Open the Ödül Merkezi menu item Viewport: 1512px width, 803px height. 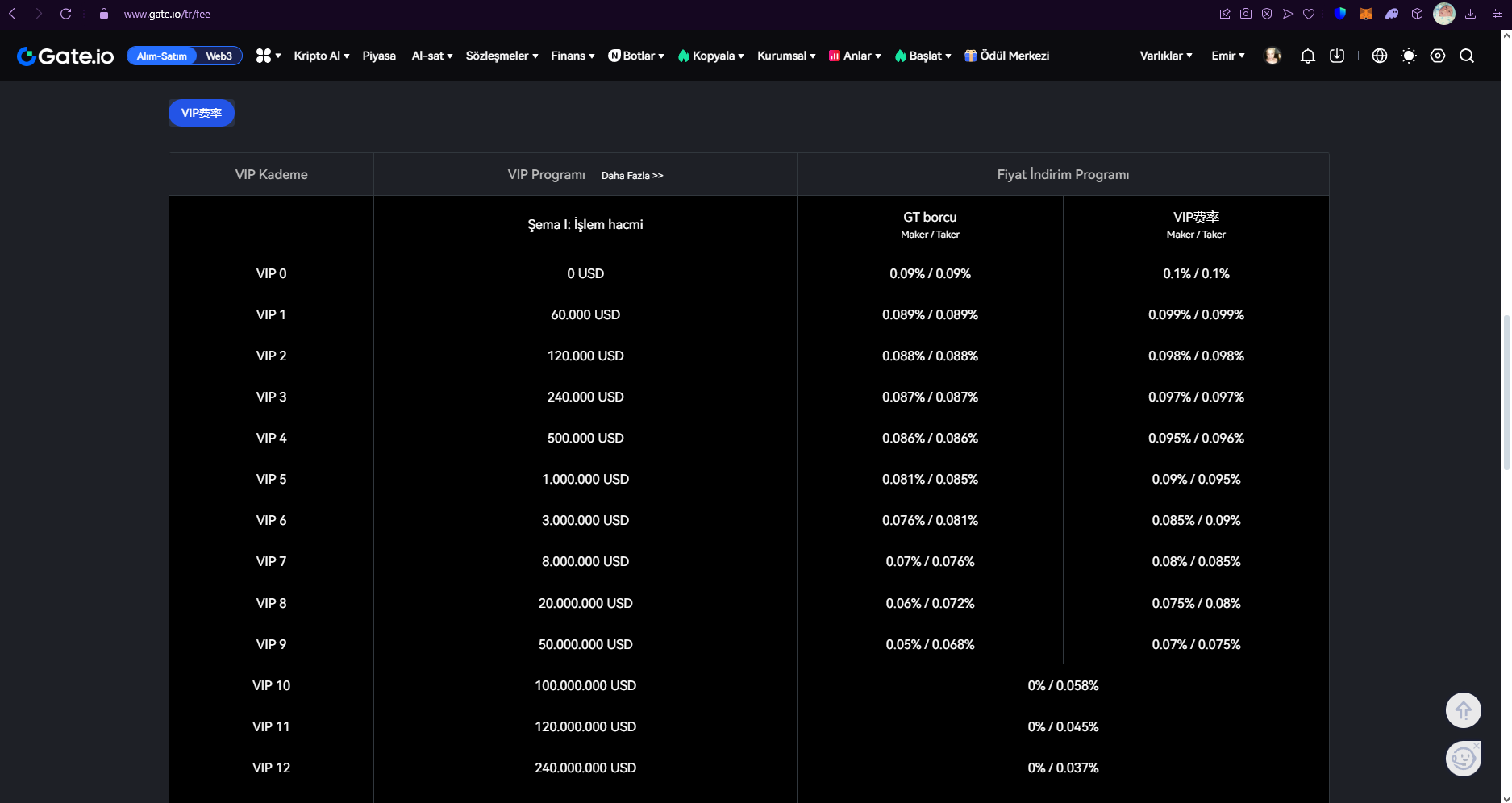[x=1007, y=56]
